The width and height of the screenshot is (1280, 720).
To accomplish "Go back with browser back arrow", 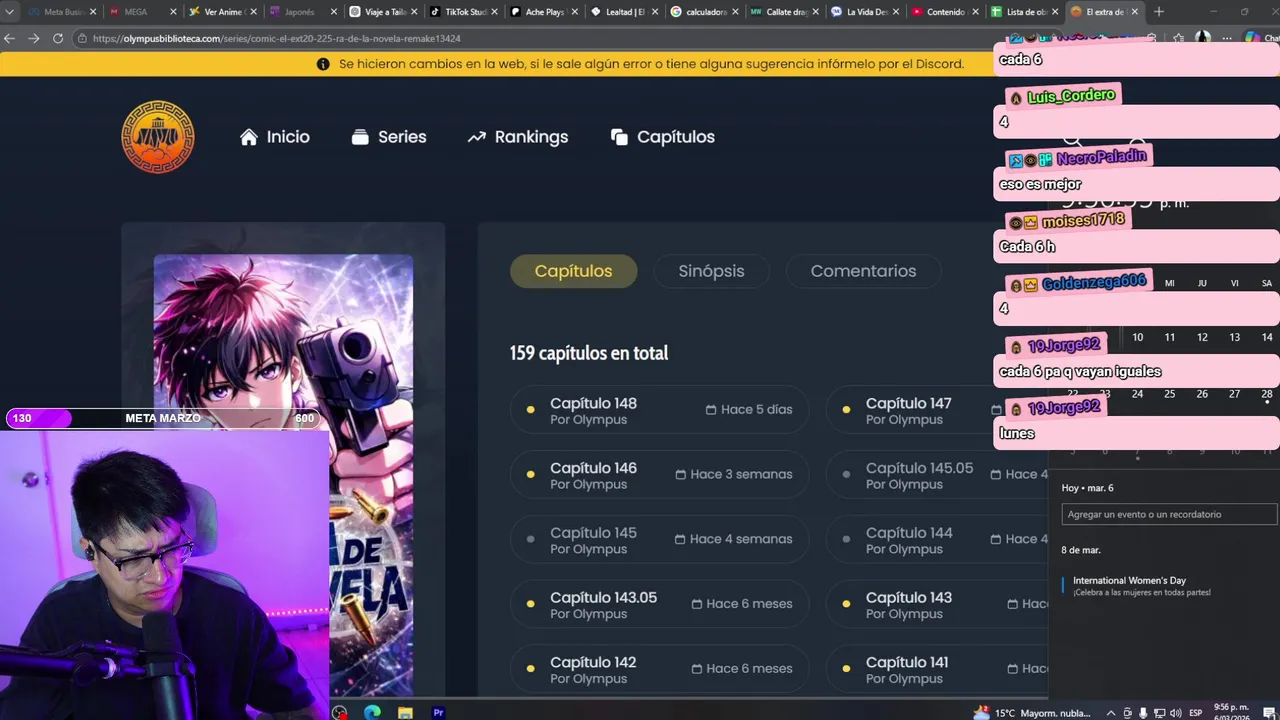I will tap(10, 38).
